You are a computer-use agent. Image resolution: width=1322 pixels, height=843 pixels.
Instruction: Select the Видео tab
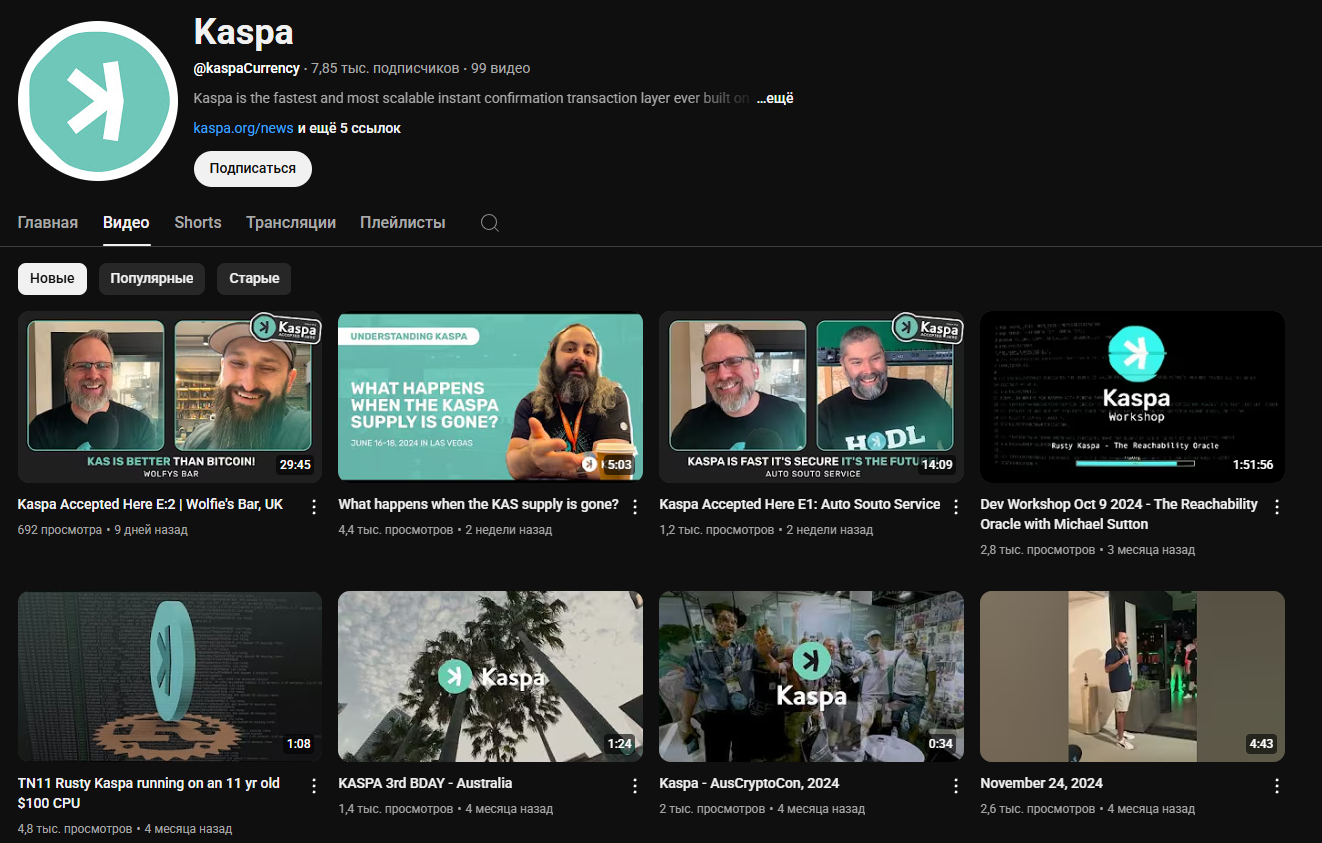tap(126, 223)
